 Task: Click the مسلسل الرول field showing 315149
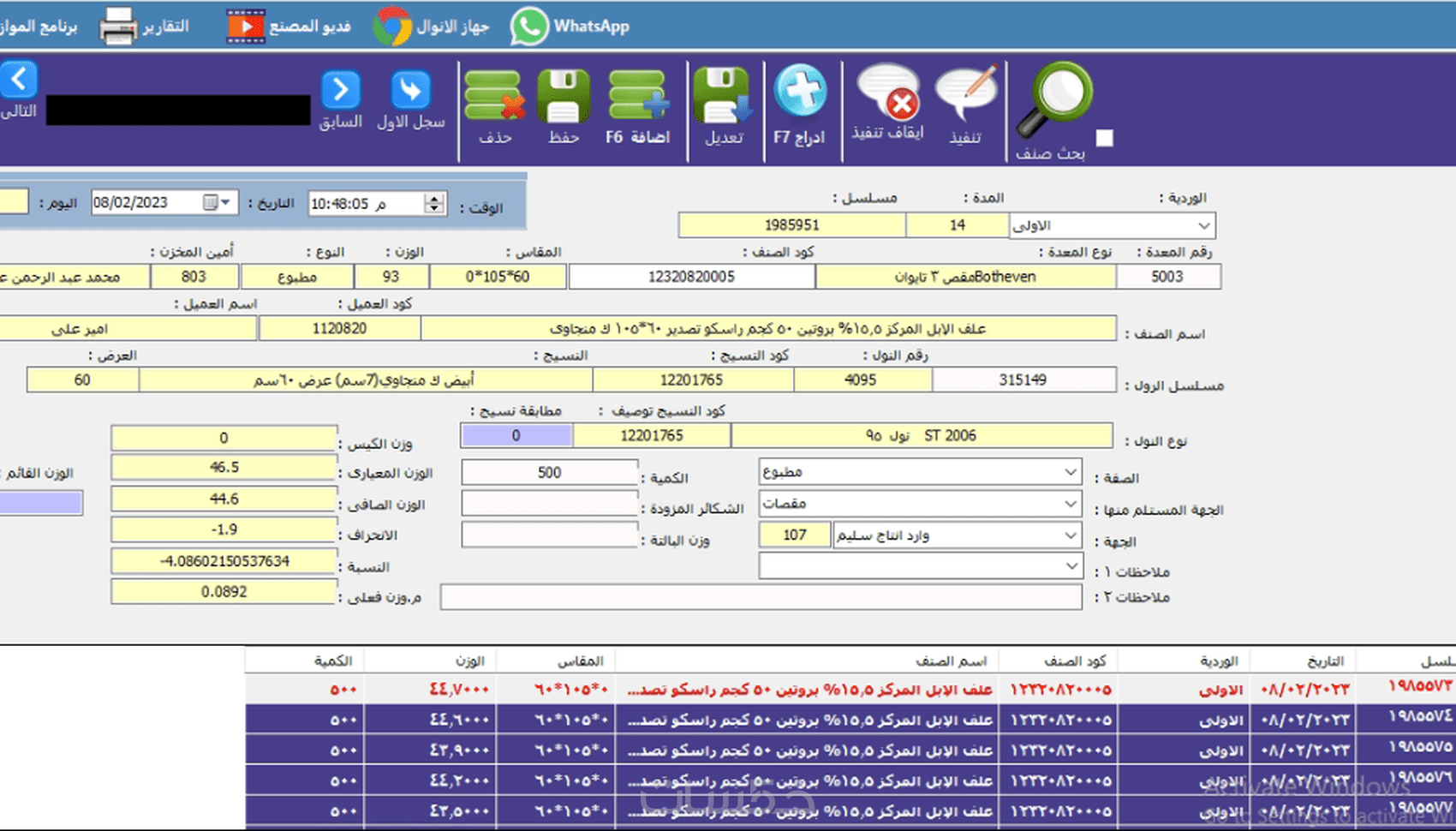tap(1023, 380)
